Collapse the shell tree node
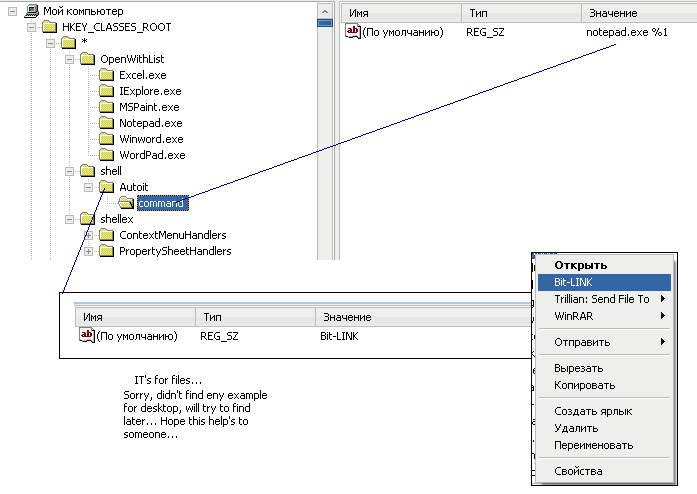This screenshot has height=494, width=697. point(69,171)
